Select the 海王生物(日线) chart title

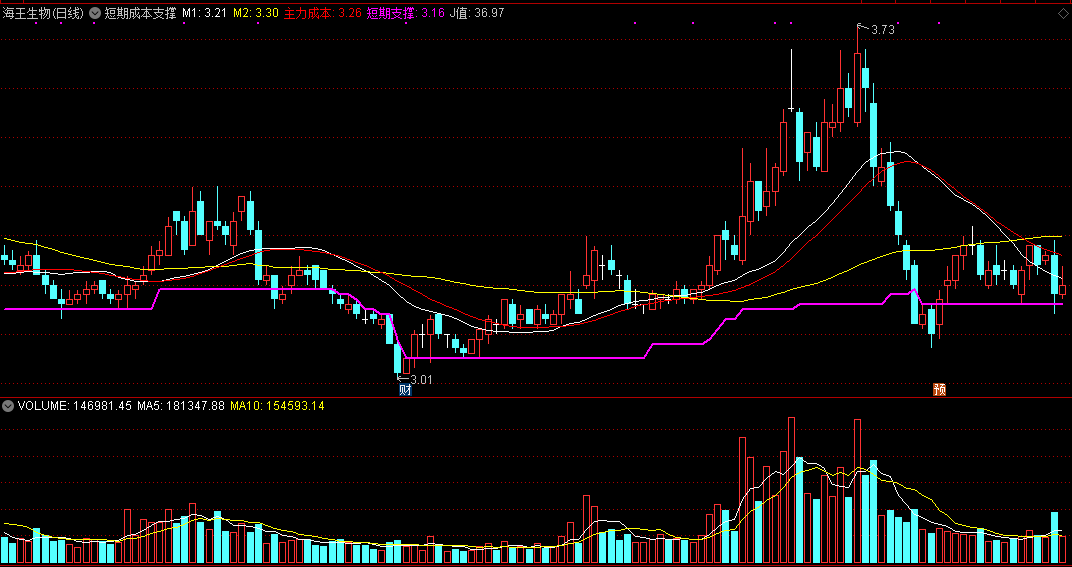pyautogui.click(x=44, y=13)
